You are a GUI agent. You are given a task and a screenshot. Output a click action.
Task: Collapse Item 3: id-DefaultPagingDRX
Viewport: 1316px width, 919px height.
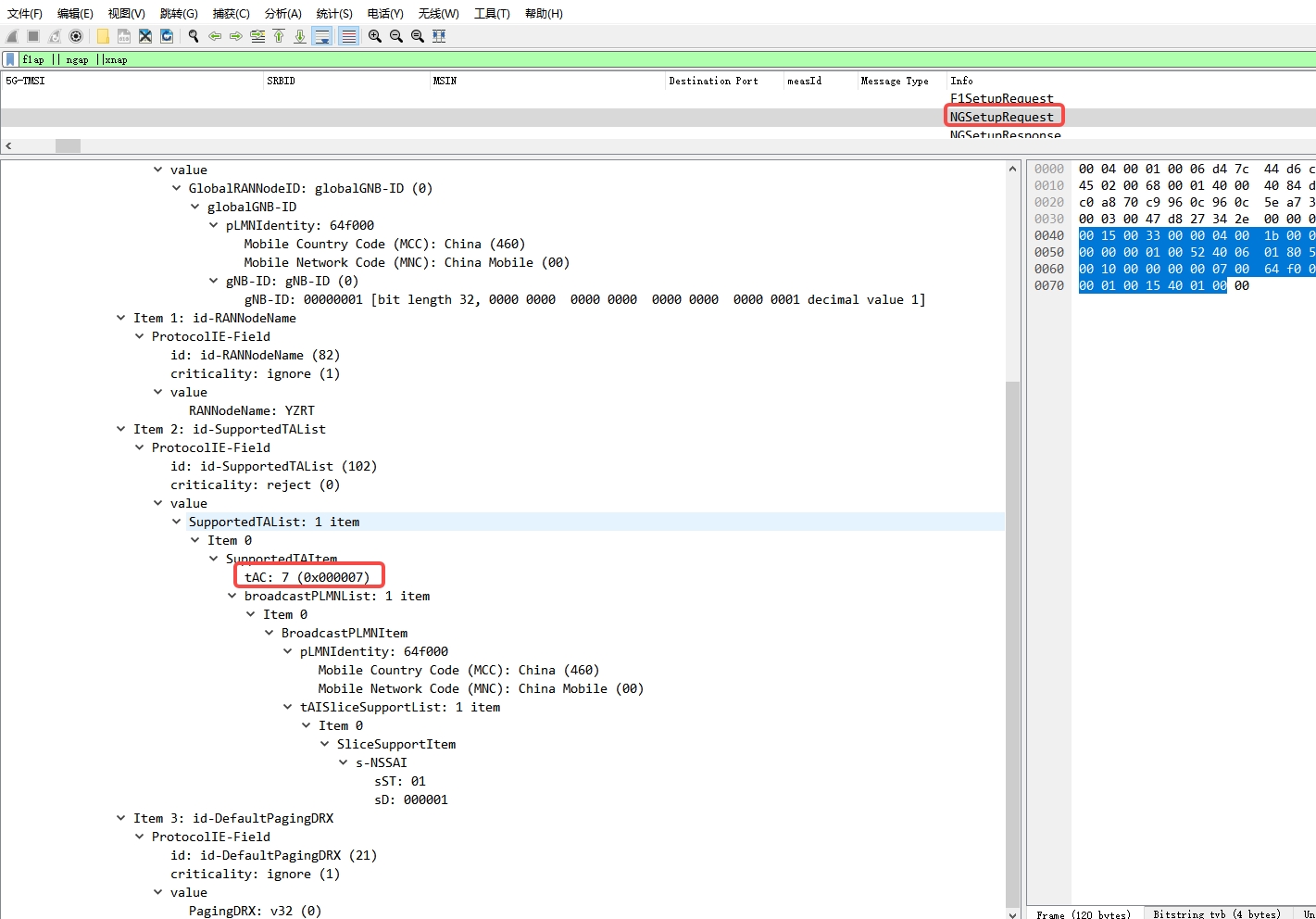(120, 818)
